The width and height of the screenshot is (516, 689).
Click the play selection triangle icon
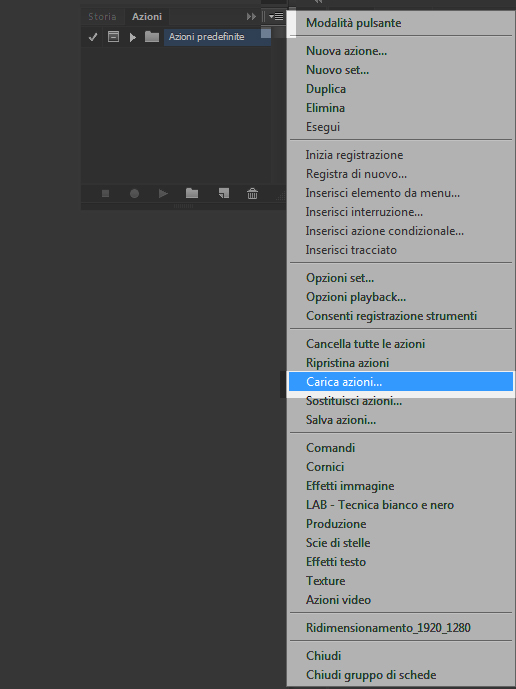pos(163,193)
